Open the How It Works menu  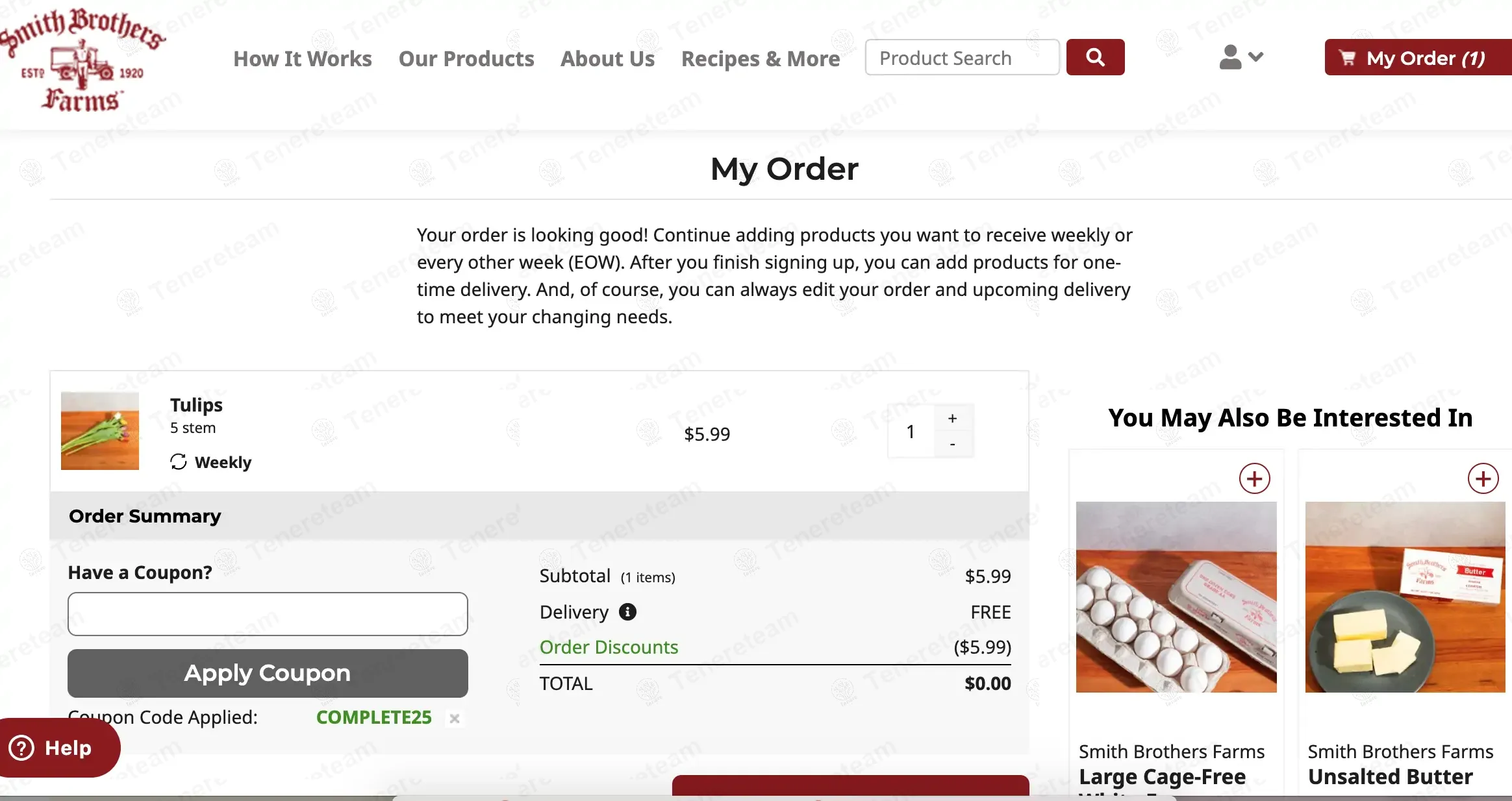pyautogui.click(x=303, y=58)
